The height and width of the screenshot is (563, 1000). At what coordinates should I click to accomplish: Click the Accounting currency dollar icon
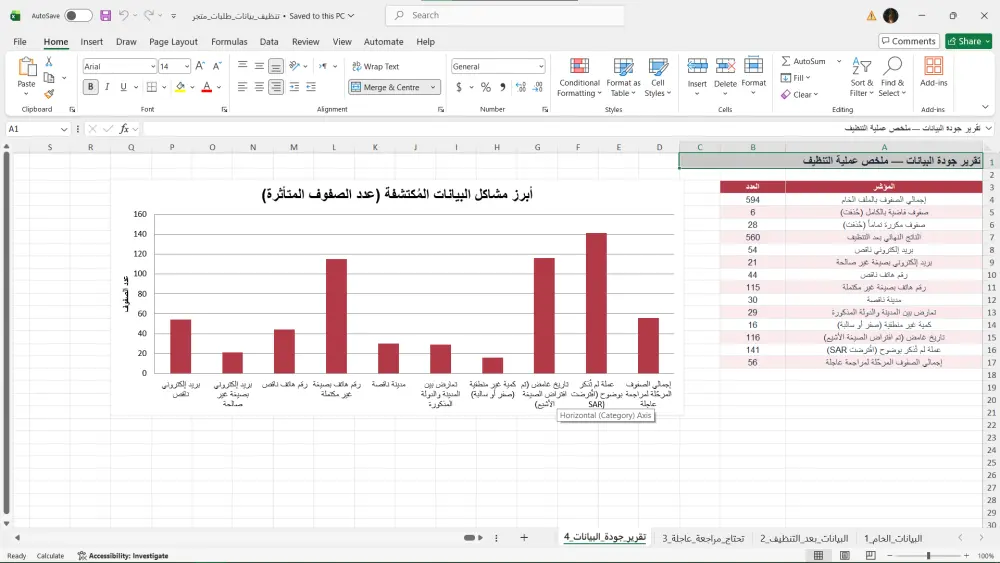tap(459, 87)
